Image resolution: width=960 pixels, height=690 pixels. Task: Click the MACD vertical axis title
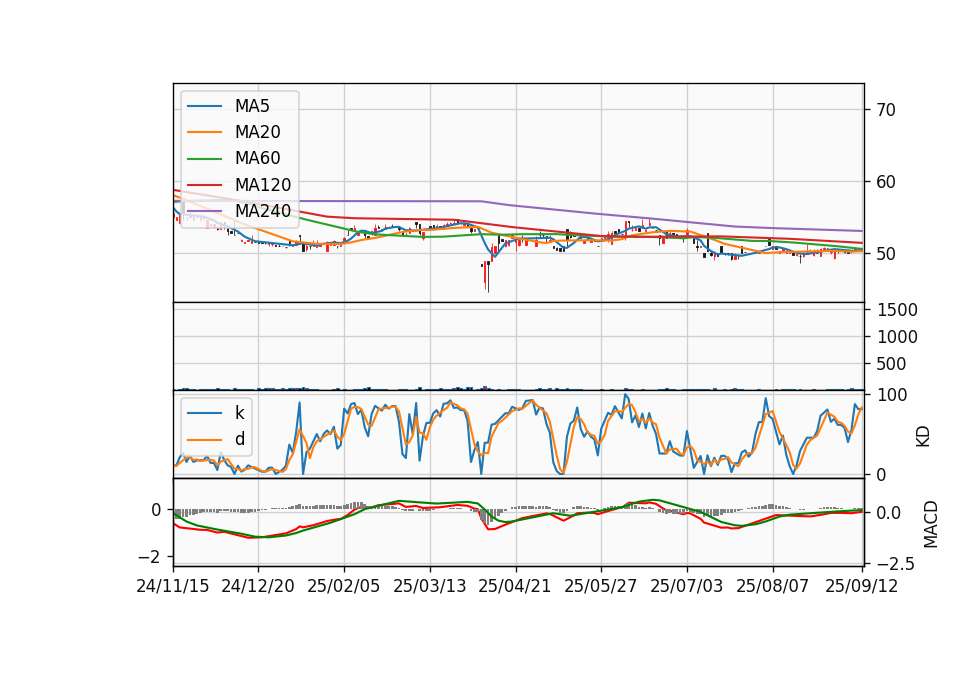[931, 524]
